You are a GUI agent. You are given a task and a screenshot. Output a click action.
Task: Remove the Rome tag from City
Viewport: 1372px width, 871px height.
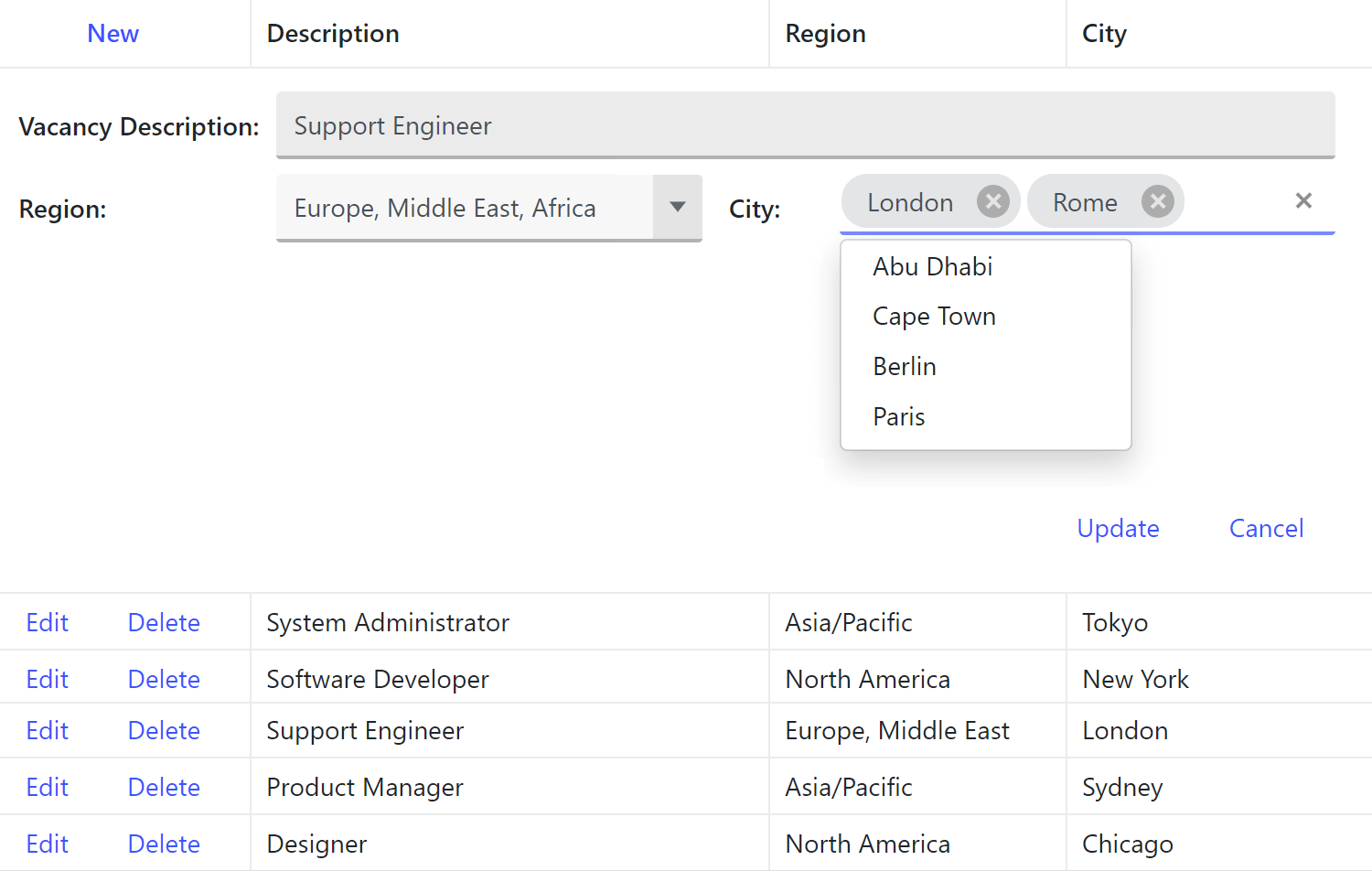point(1157,201)
